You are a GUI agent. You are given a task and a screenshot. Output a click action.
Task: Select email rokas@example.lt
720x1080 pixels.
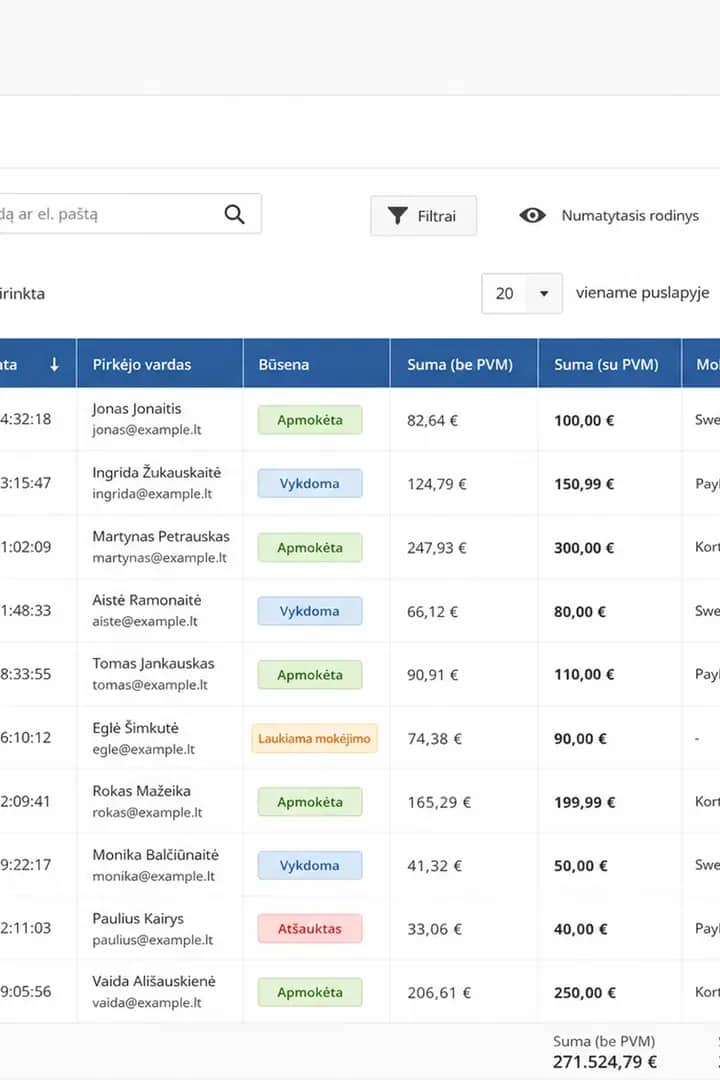click(147, 813)
